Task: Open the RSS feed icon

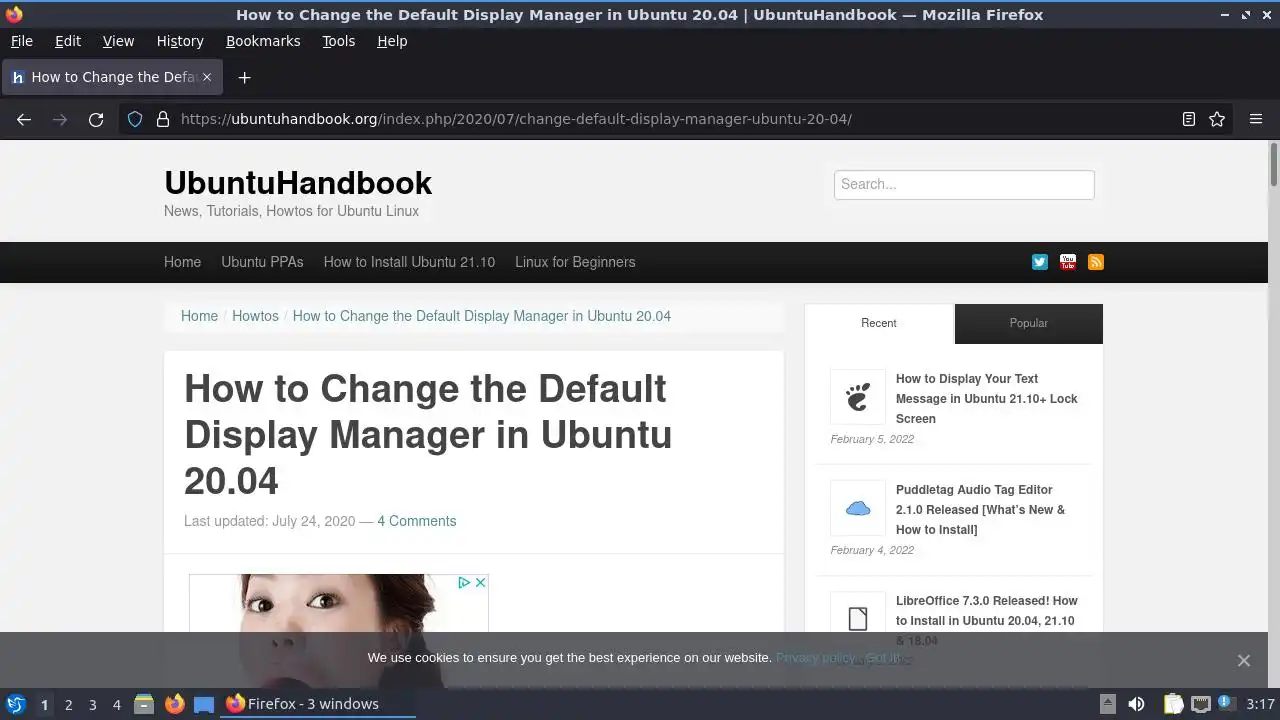Action: click(1096, 262)
